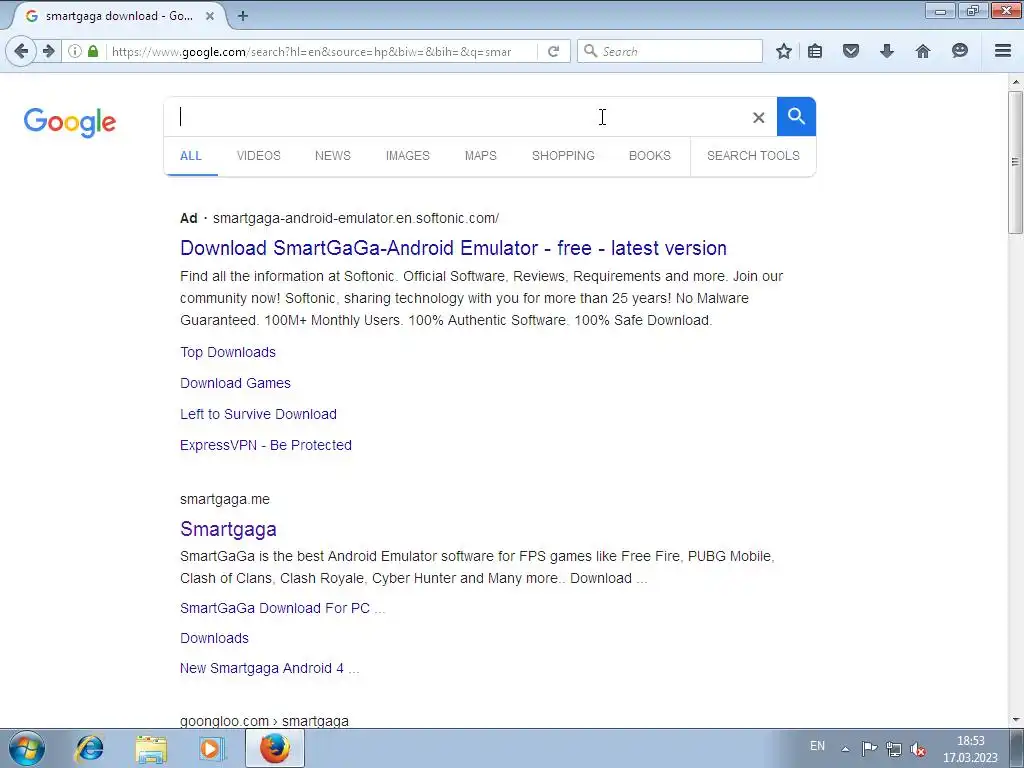Open Left to Survive Download link

click(x=259, y=414)
